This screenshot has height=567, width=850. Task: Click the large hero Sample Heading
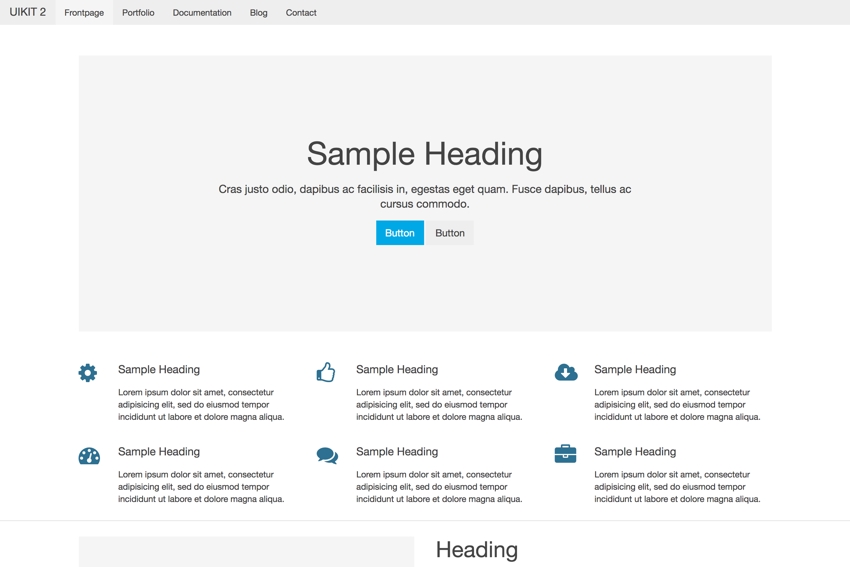pos(424,154)
